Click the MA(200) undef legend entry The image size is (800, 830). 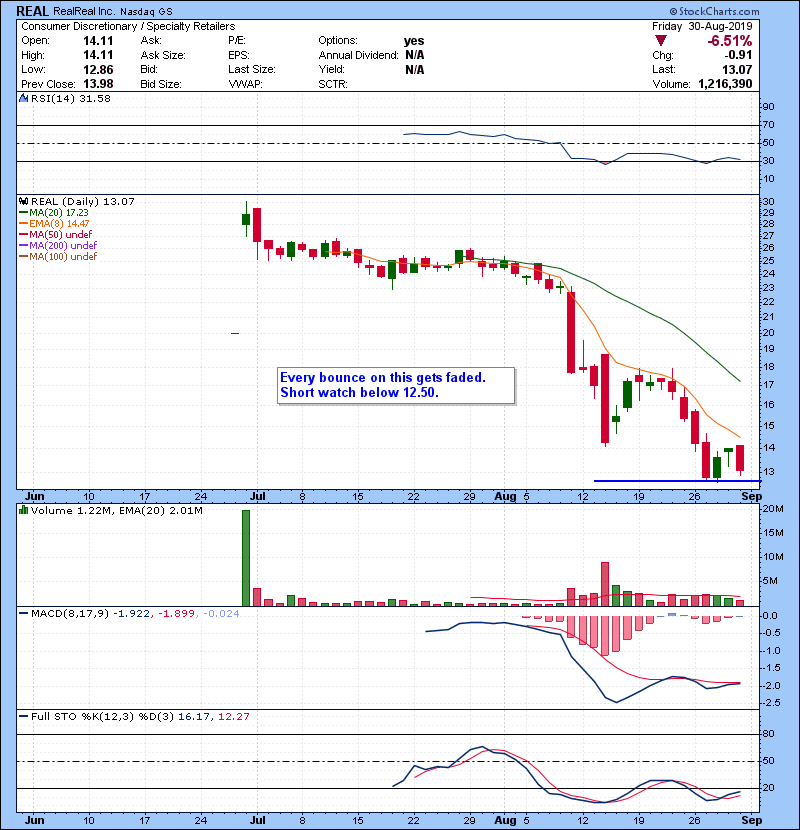point(58,246)
